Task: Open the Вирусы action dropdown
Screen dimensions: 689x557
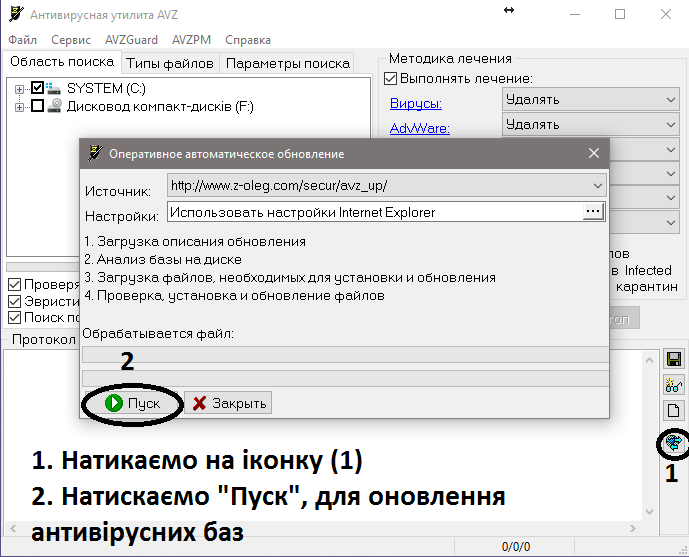Action: point(670,99)
